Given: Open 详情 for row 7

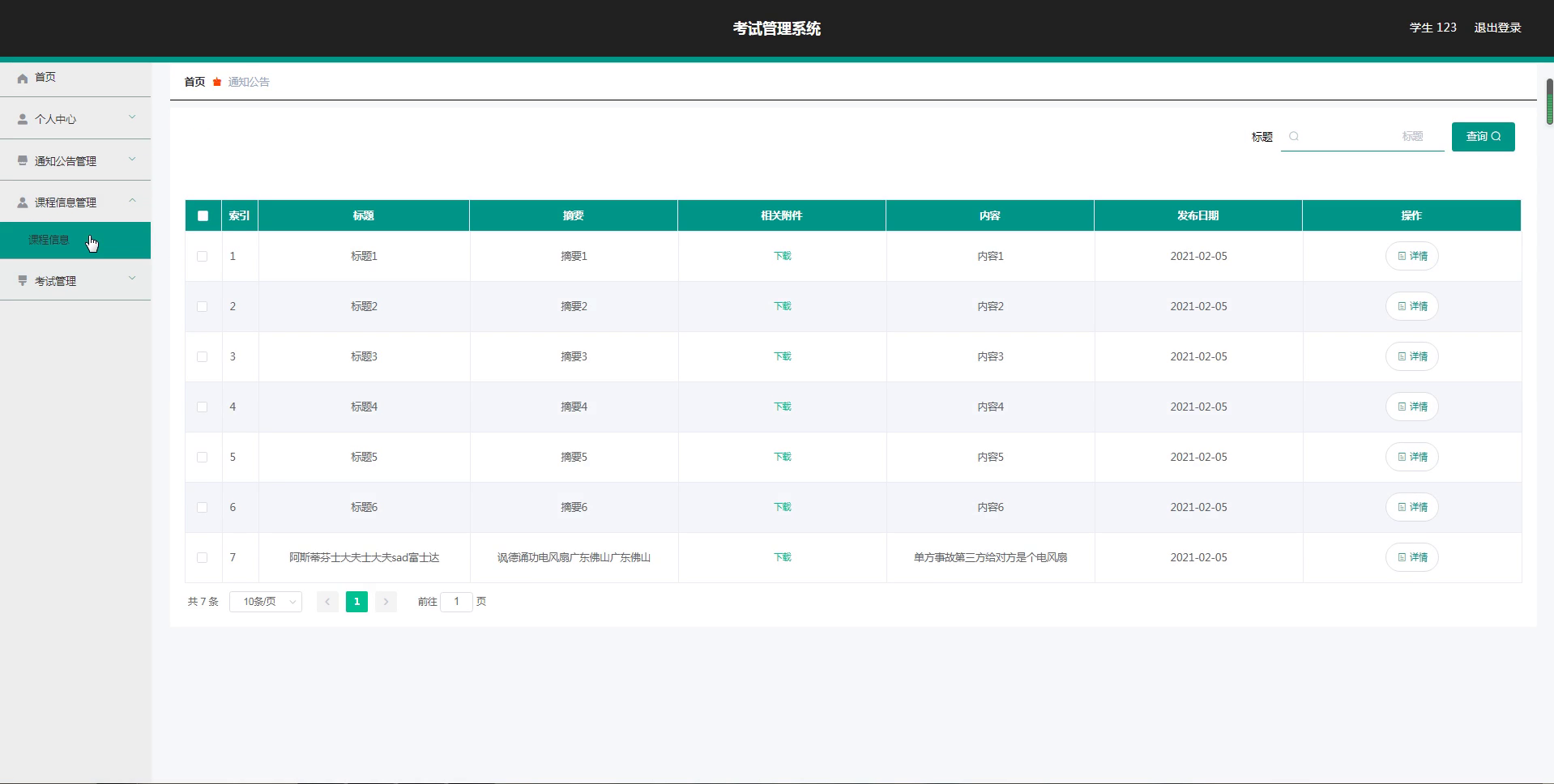Looking at the screenshot, I should click(x=1411, y=557).
